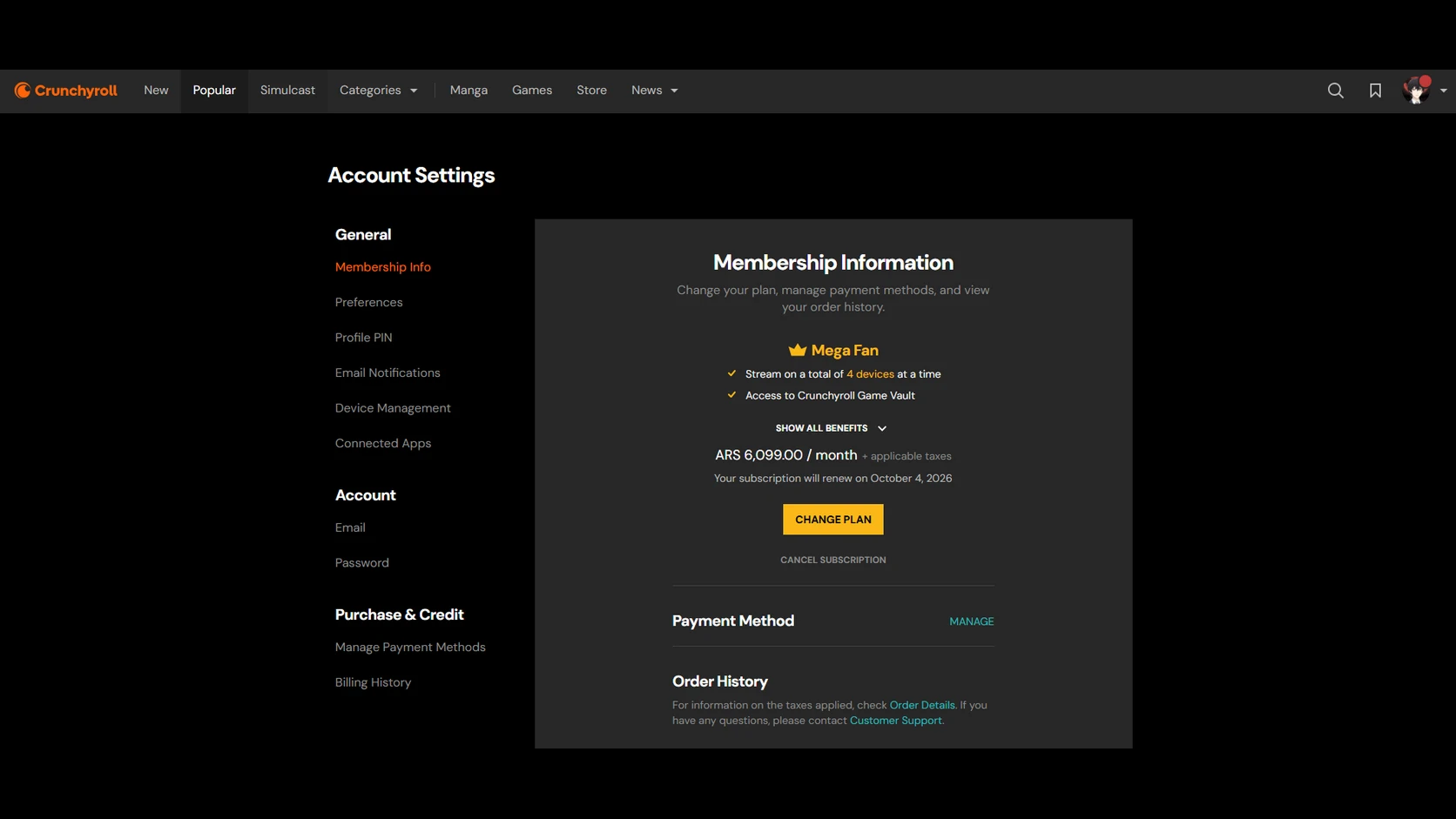Click Cancel Subscription

tap(832, 560)
